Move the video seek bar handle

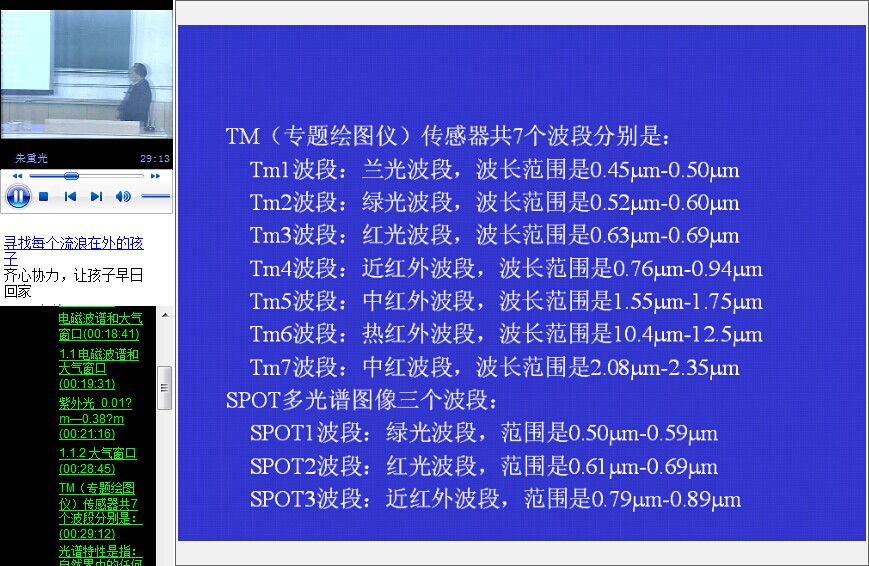(x=71, y=176)
